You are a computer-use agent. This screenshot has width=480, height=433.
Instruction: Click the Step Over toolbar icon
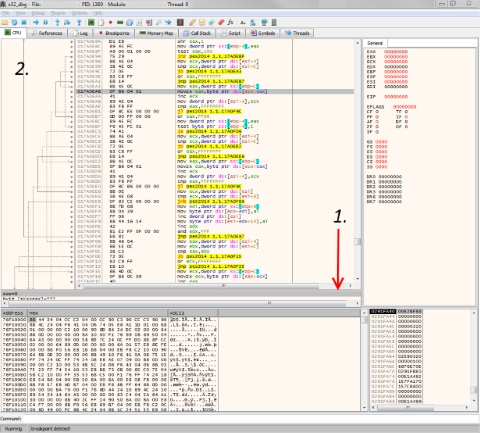click(67, 23)
